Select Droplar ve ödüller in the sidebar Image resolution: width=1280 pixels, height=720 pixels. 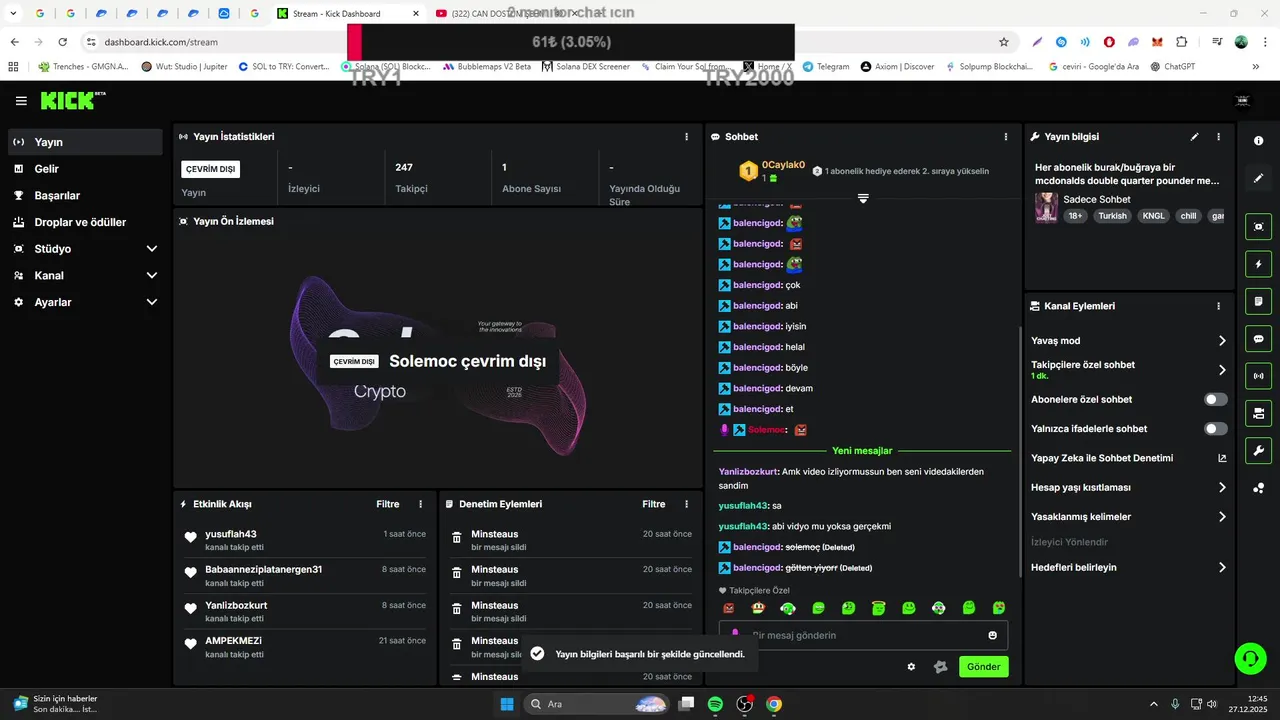85,222
